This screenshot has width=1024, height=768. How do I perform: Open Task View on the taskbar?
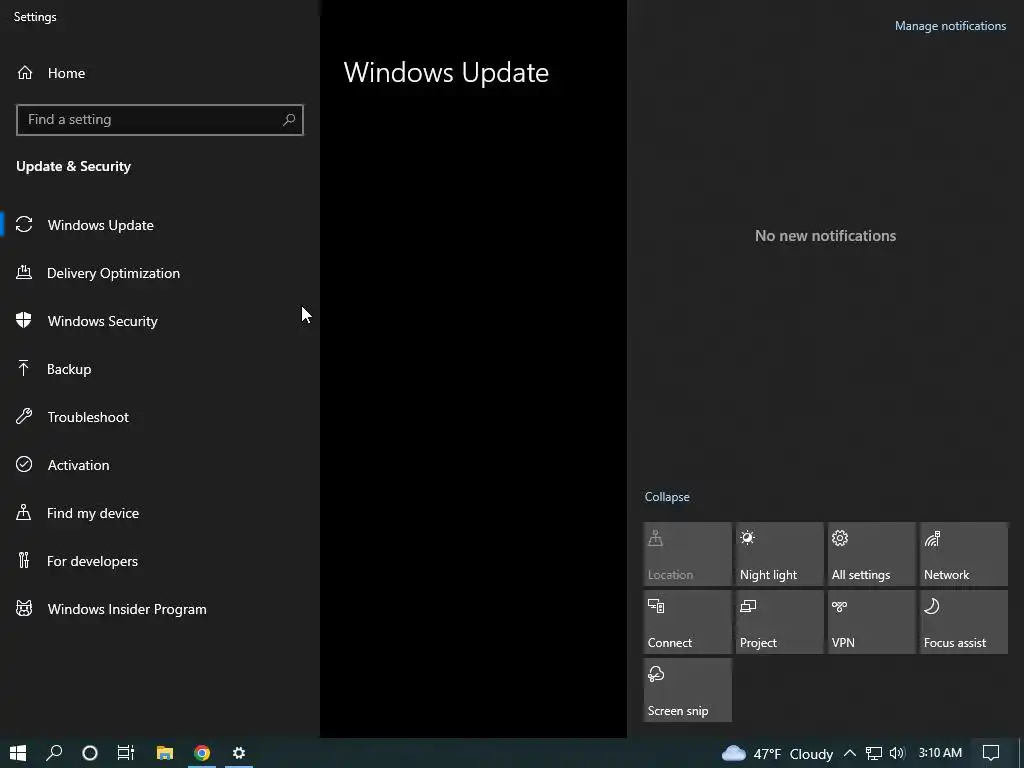[x=126, y=753]
